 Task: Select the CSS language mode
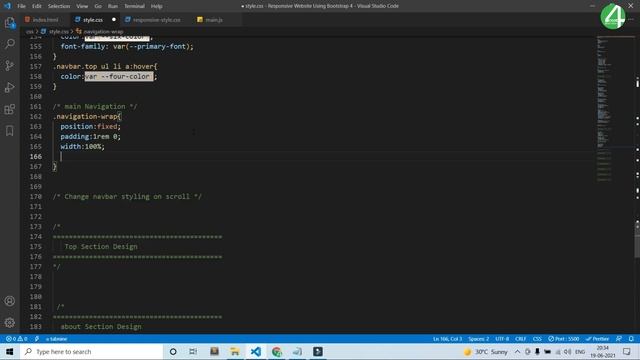click(x=537, y=339)
